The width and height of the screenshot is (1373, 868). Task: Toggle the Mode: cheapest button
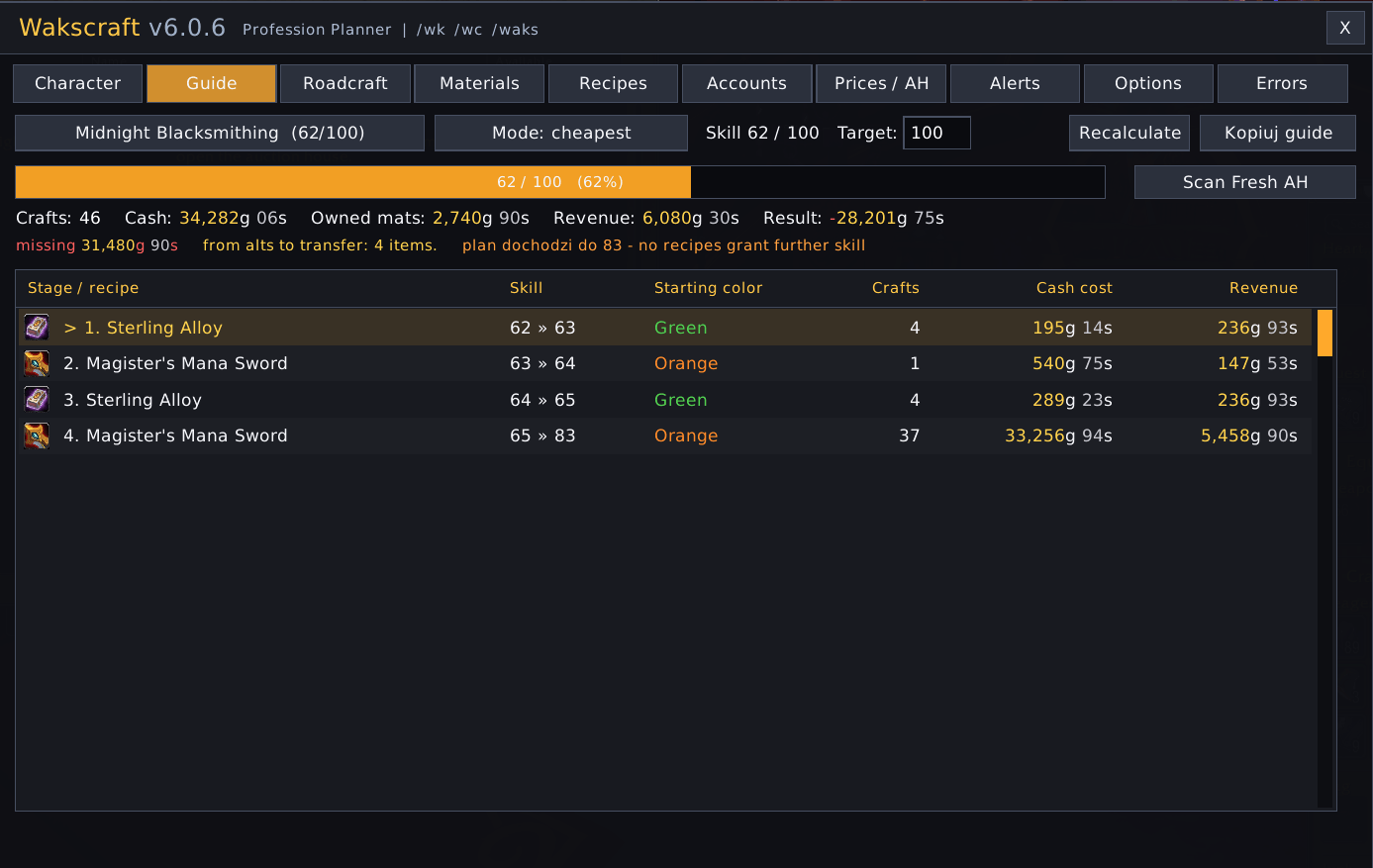tap(561, 133)
